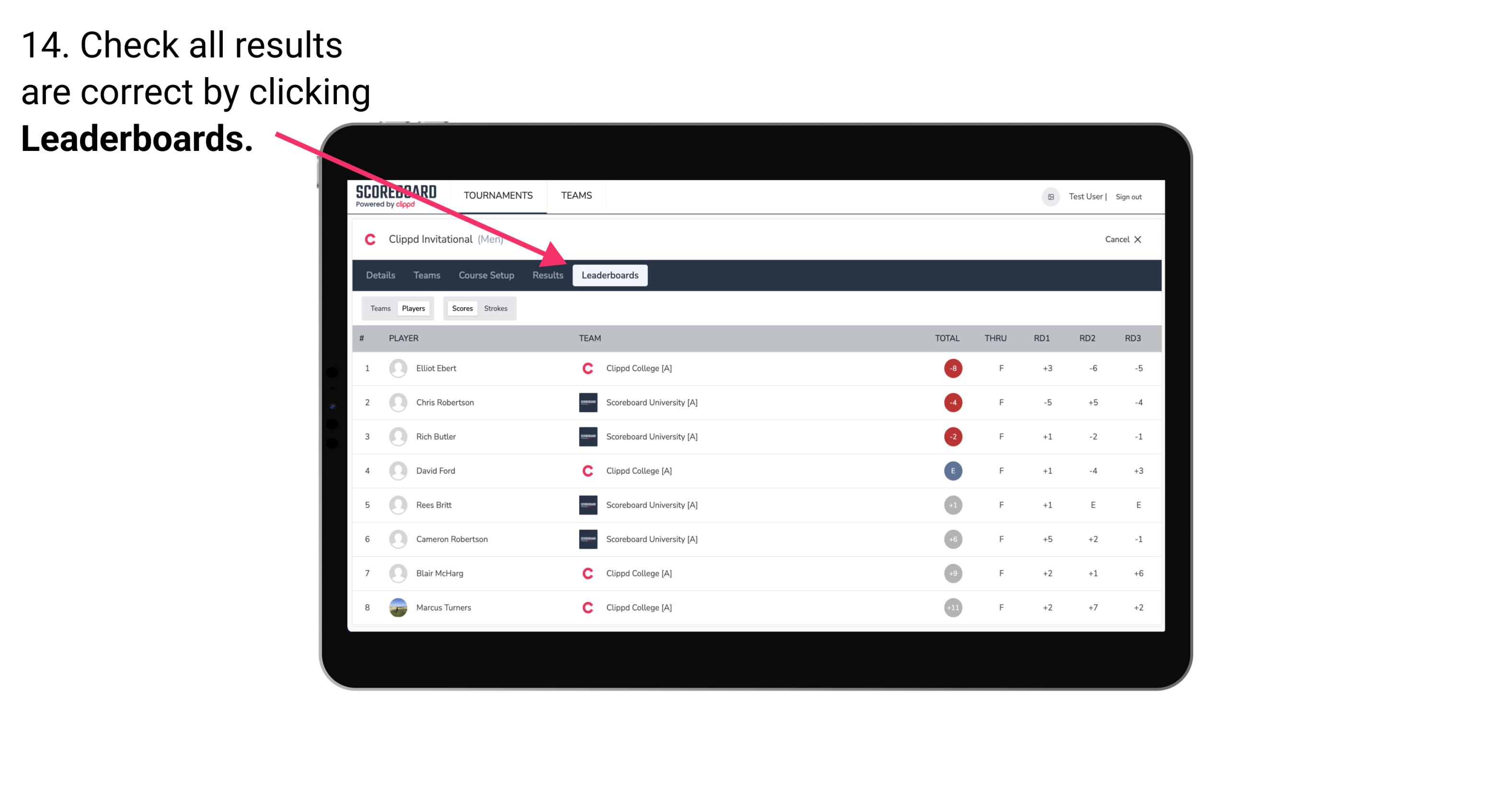
Task: Open the TEAMS menu item
Action: 575,195
